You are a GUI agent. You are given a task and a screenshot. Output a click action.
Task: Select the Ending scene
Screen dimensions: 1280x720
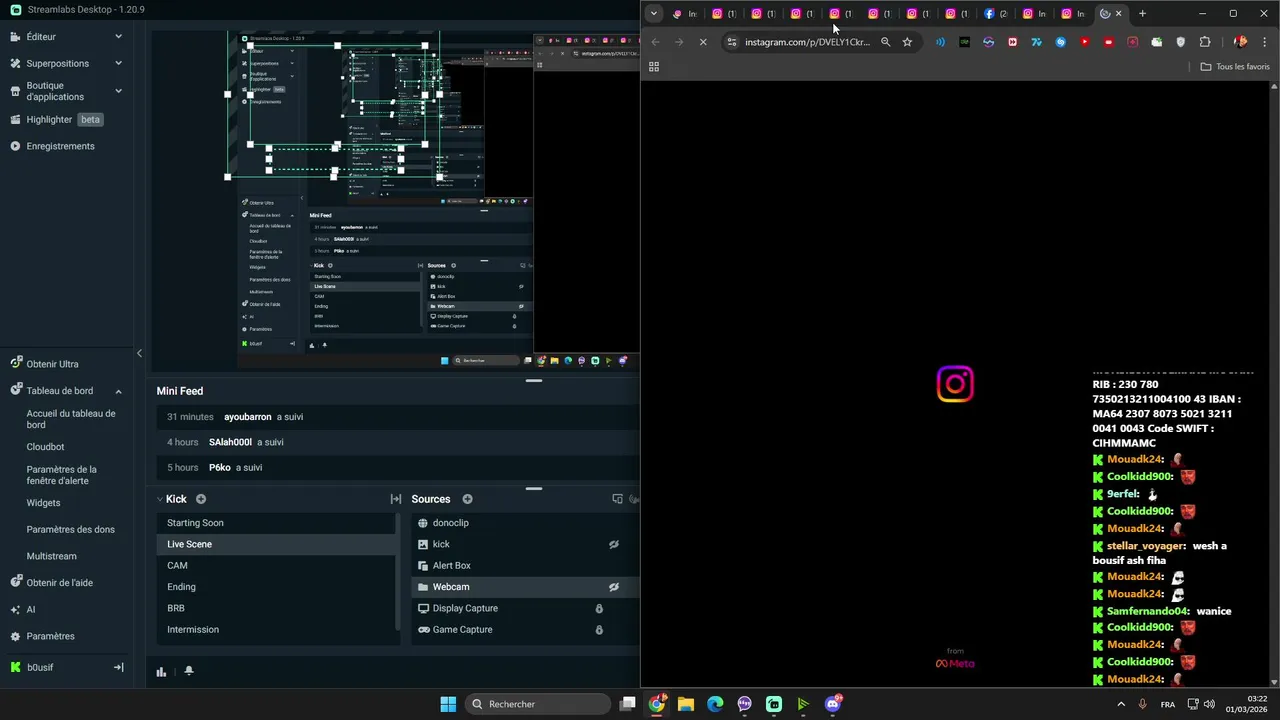(x=276, y=587)
